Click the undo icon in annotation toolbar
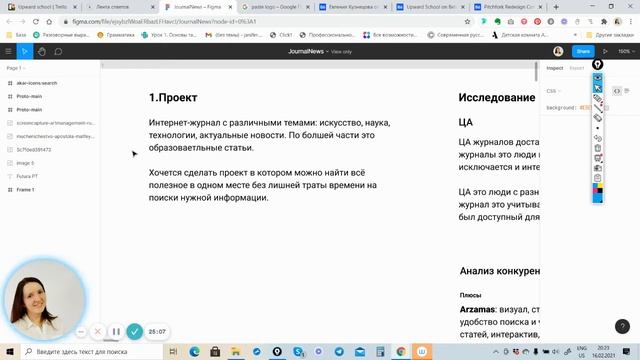Viewport: 640px width, 360px height. (x=598, y=138)
